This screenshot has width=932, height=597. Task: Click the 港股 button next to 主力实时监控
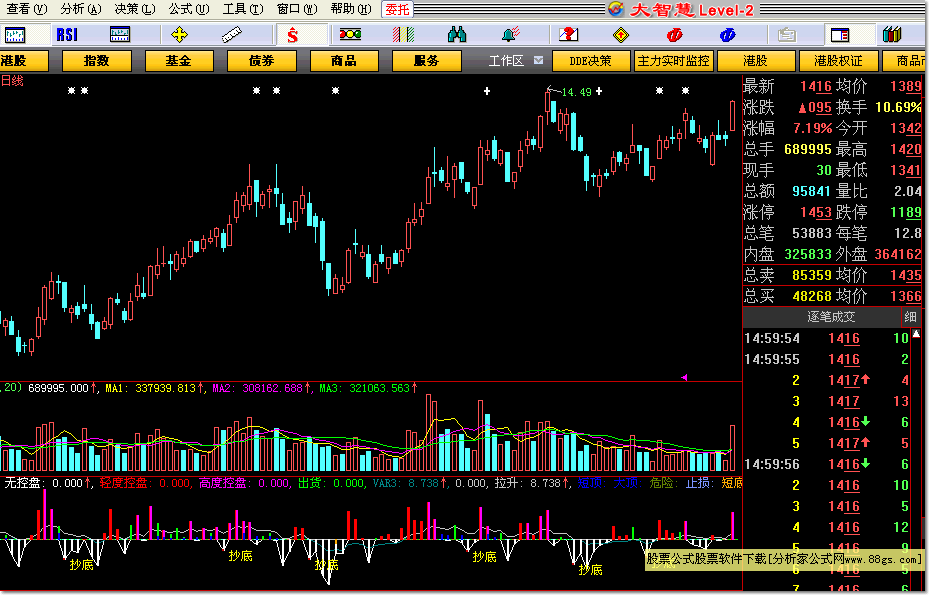click(x=756, y=61)
